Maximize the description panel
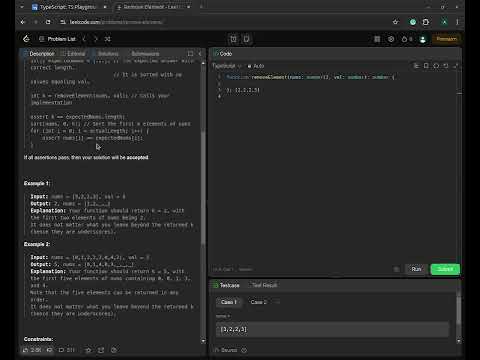 190,54
